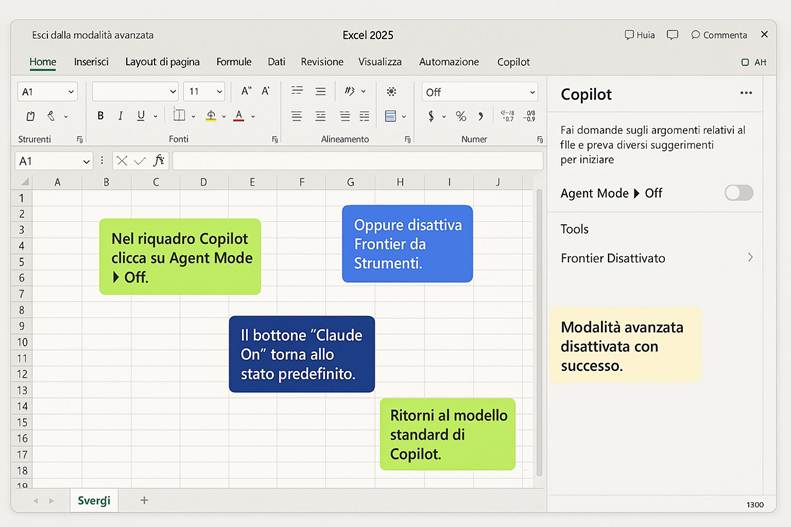The image size is (791, 527).
Task: Open the font size dropdown showing 11
Action: (x=204, y=91)
